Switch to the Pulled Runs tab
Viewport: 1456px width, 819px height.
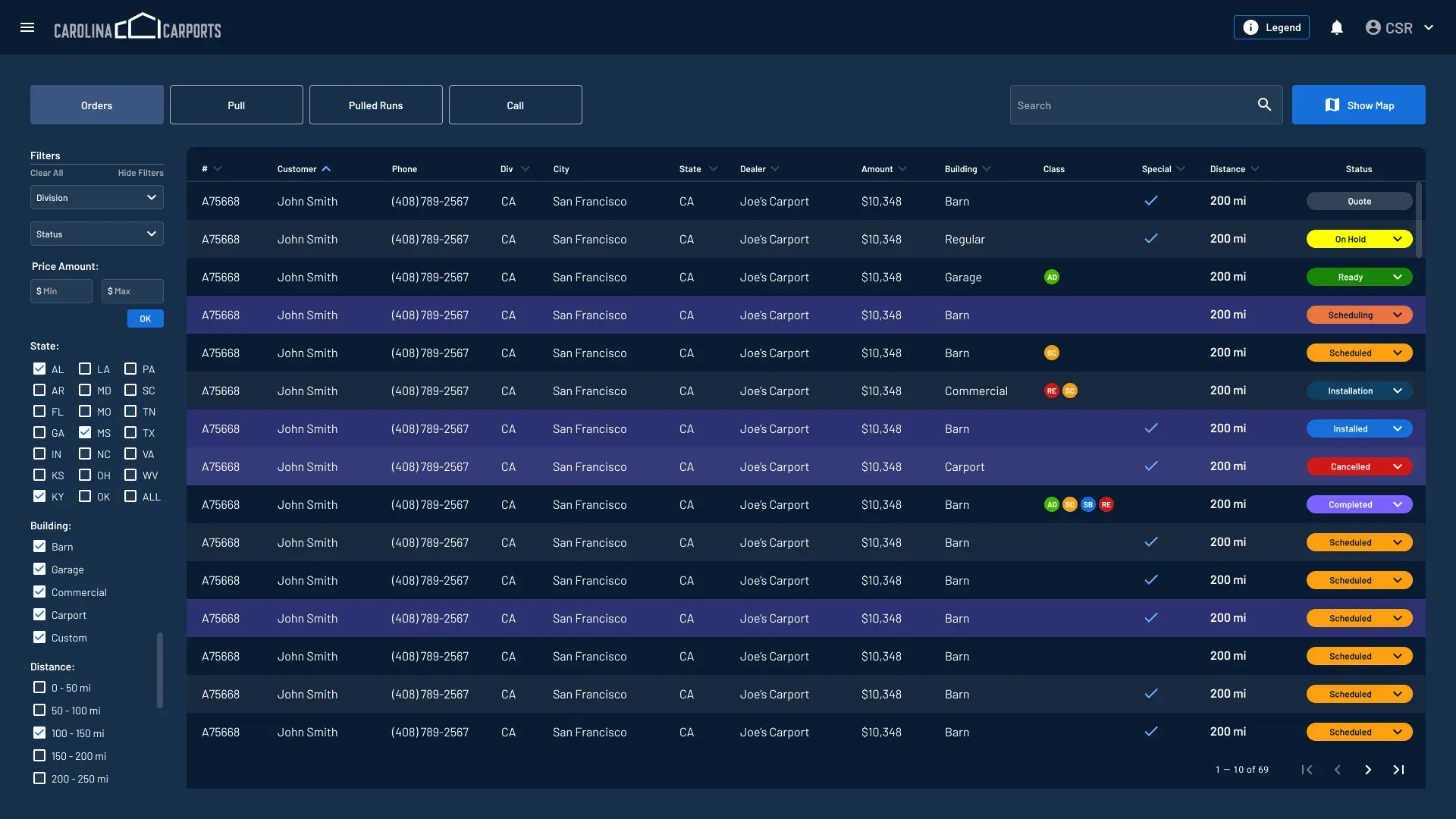tap(376, 105)
